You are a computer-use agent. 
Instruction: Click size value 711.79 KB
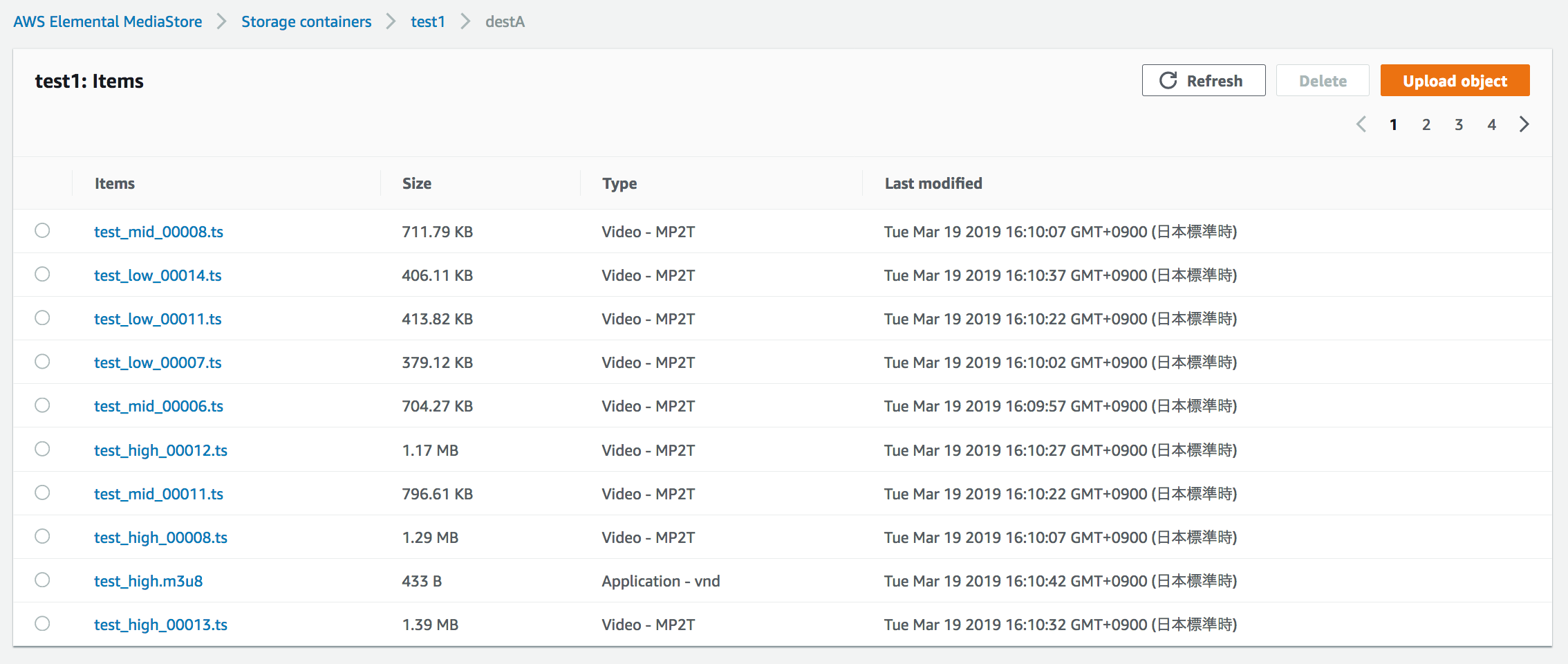coord(438,232)
